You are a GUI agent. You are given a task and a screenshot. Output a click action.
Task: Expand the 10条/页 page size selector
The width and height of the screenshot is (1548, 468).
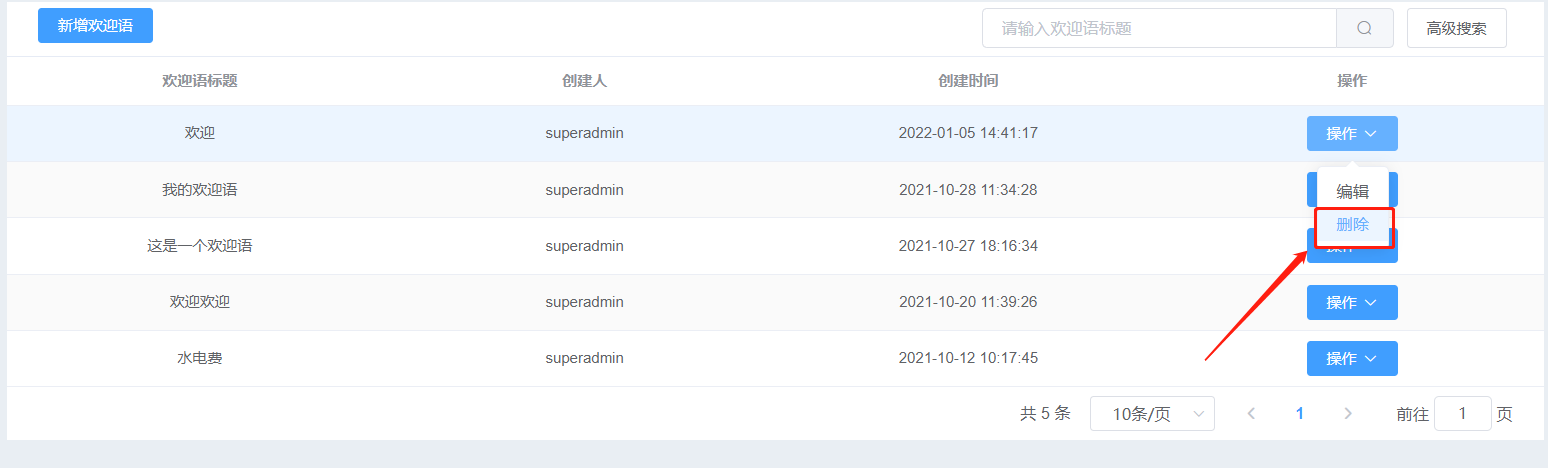point(1152,414)
